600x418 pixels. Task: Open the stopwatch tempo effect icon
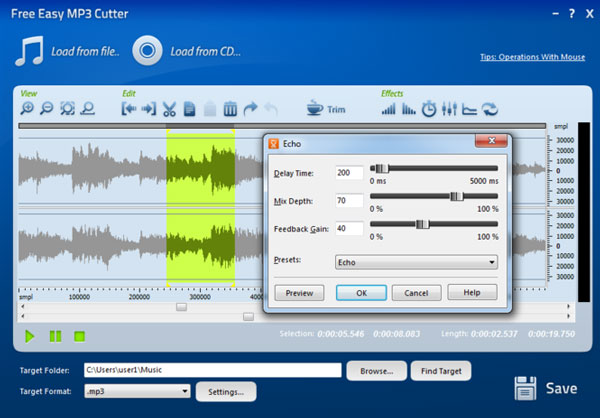click(x=429, y=109)
